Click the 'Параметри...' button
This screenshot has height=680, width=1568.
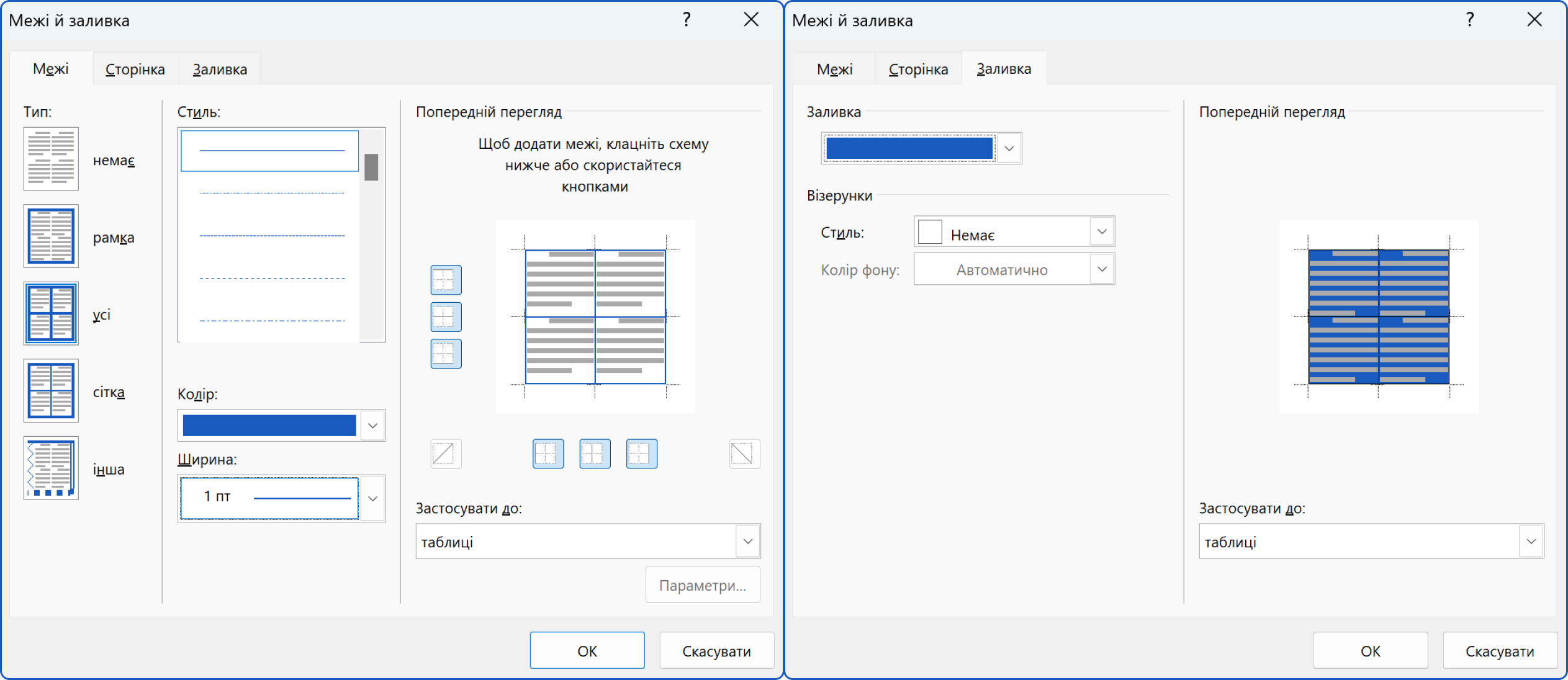(702, 585)
